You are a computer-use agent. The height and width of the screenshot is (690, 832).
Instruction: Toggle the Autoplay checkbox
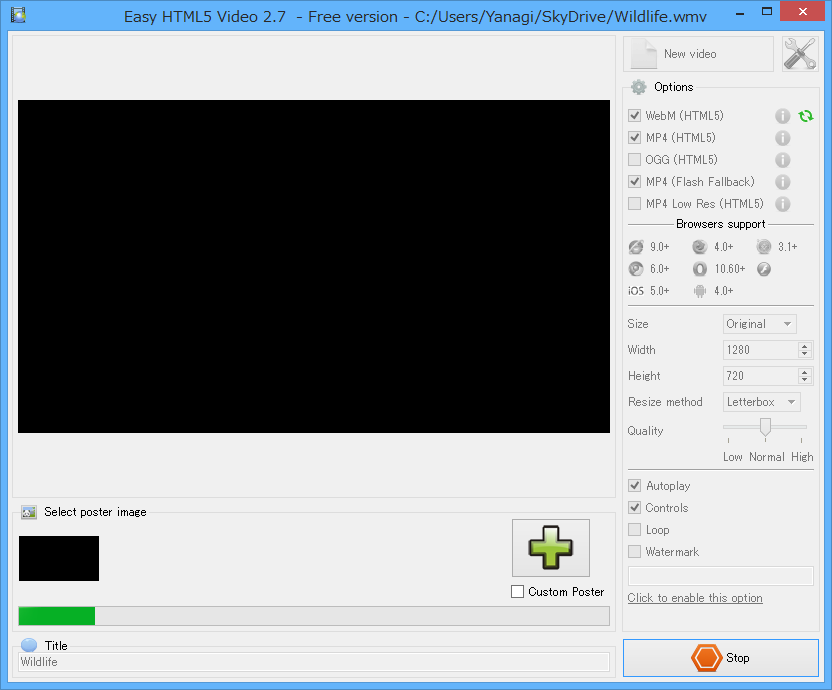coord(635,486)
